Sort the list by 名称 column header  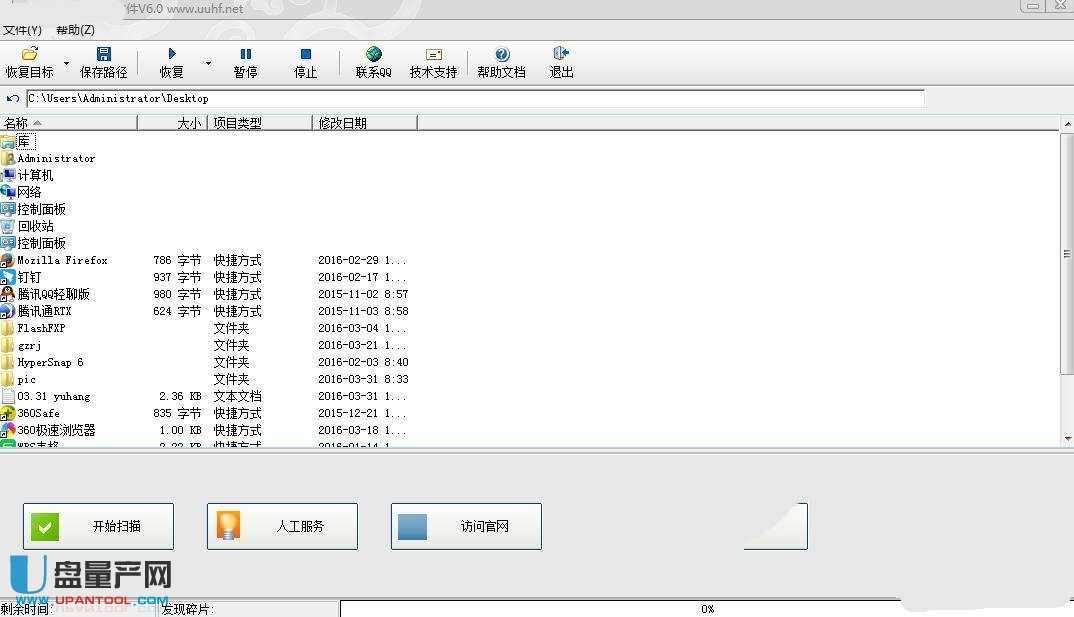pos(68,123)
